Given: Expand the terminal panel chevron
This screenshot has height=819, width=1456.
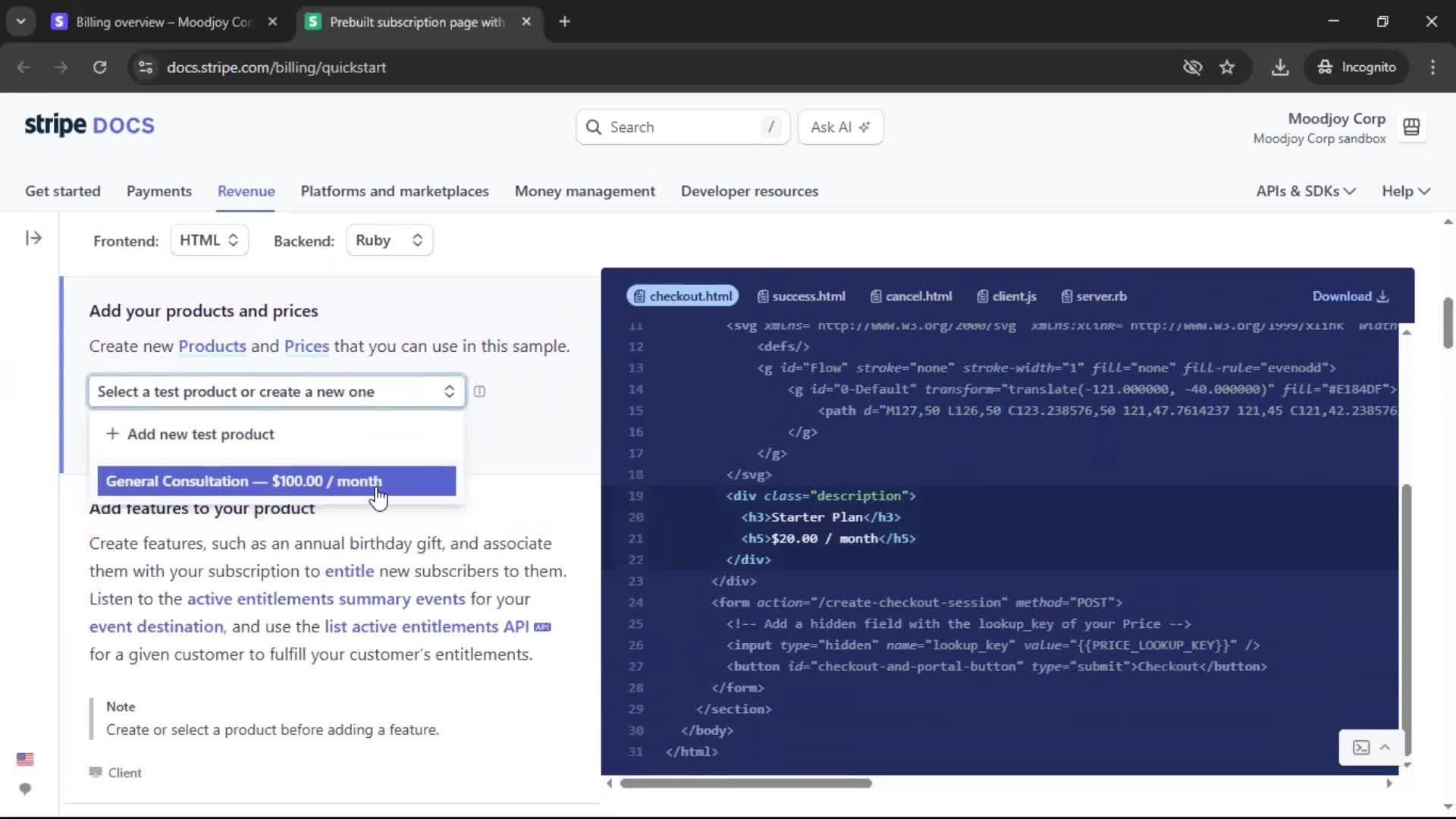Looking at the screenshot, I should tap(1385, 748).
